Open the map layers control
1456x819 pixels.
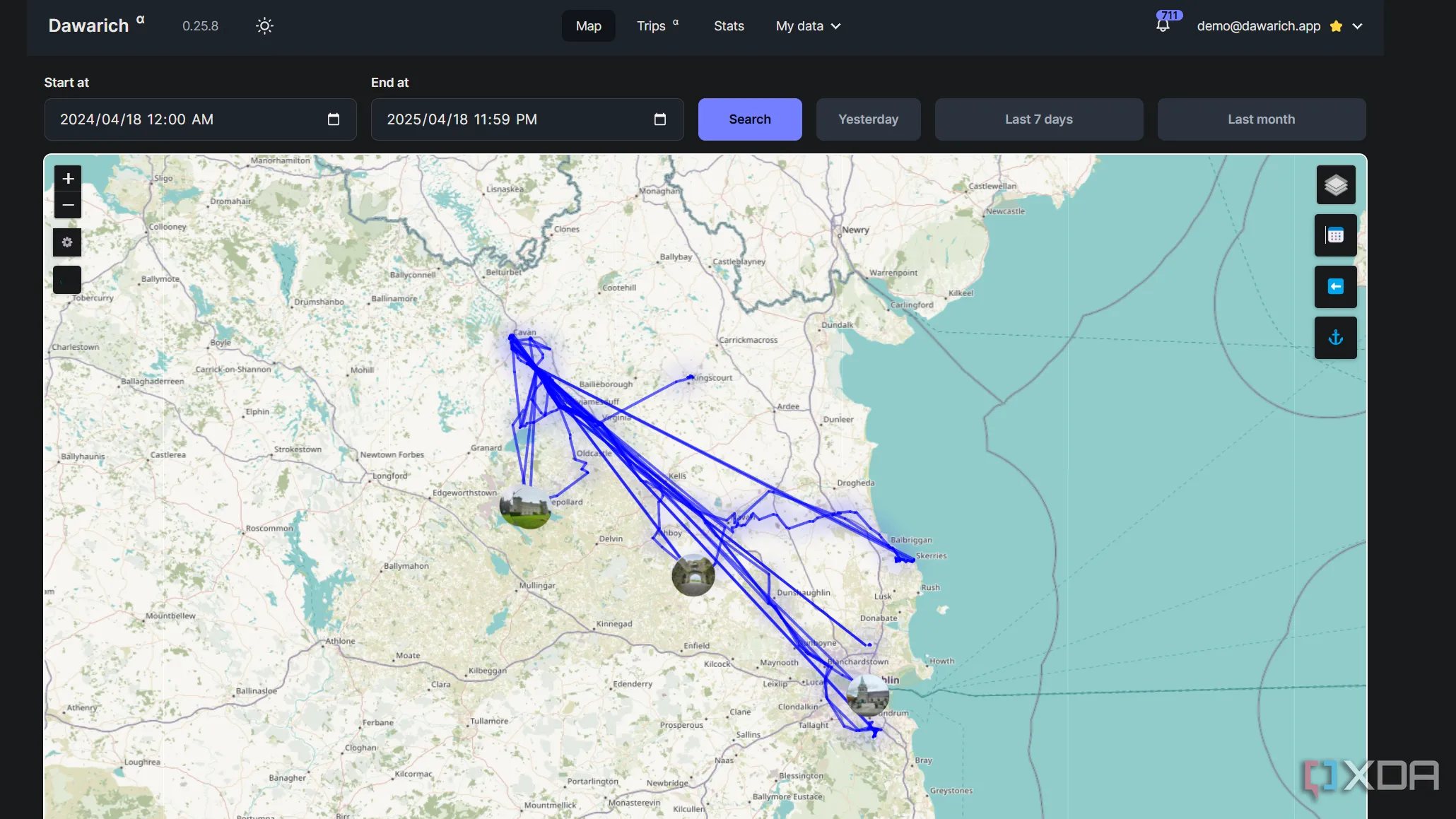pos(1336,185)
